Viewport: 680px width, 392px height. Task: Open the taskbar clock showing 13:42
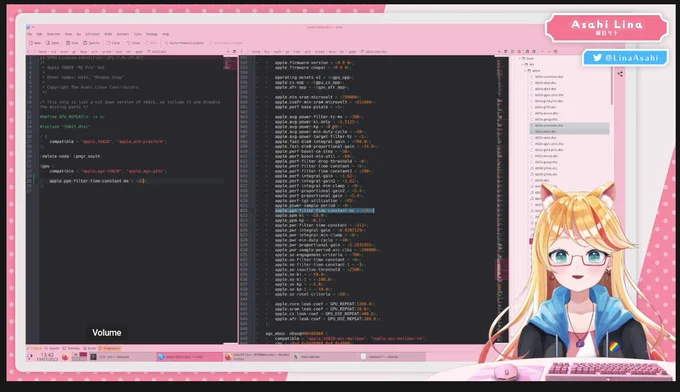tap(47, 357)
